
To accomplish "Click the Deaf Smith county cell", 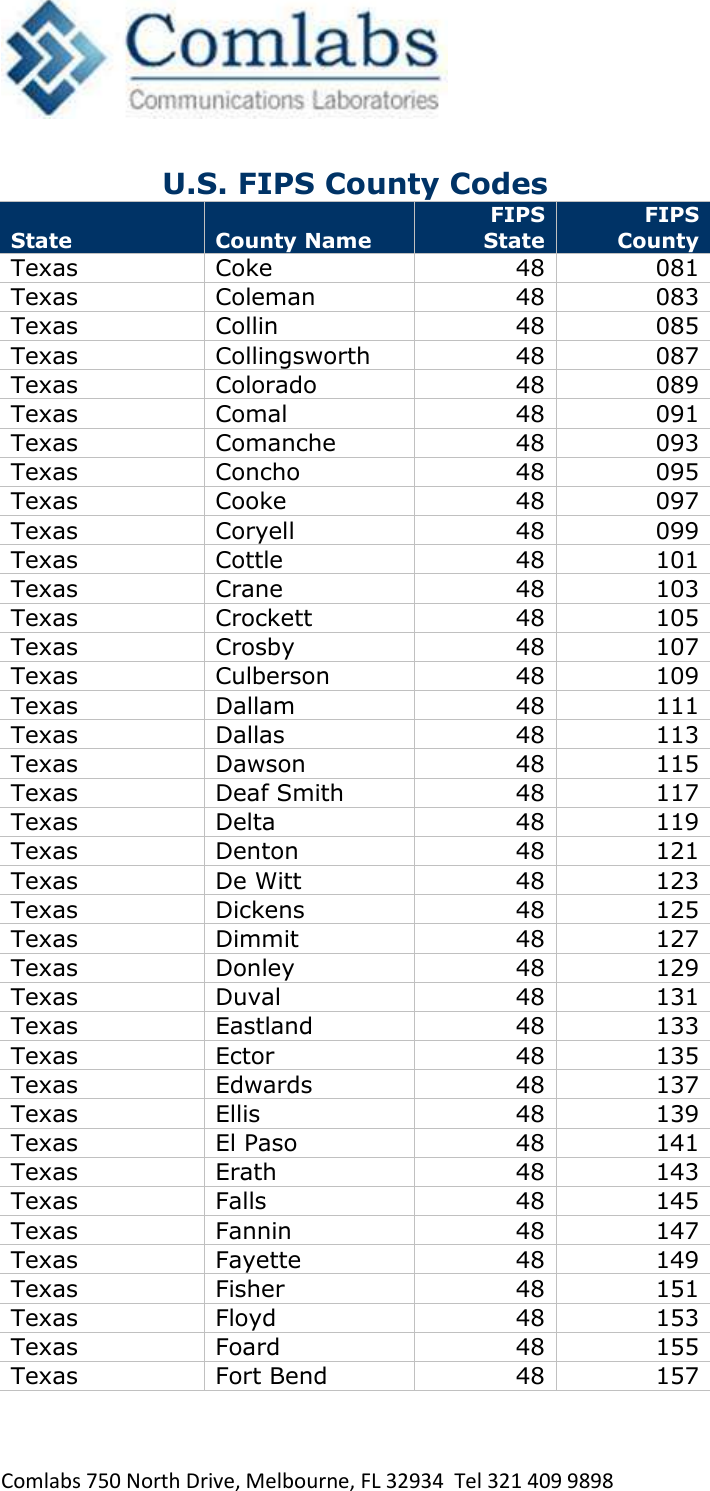I will [279, 793].
